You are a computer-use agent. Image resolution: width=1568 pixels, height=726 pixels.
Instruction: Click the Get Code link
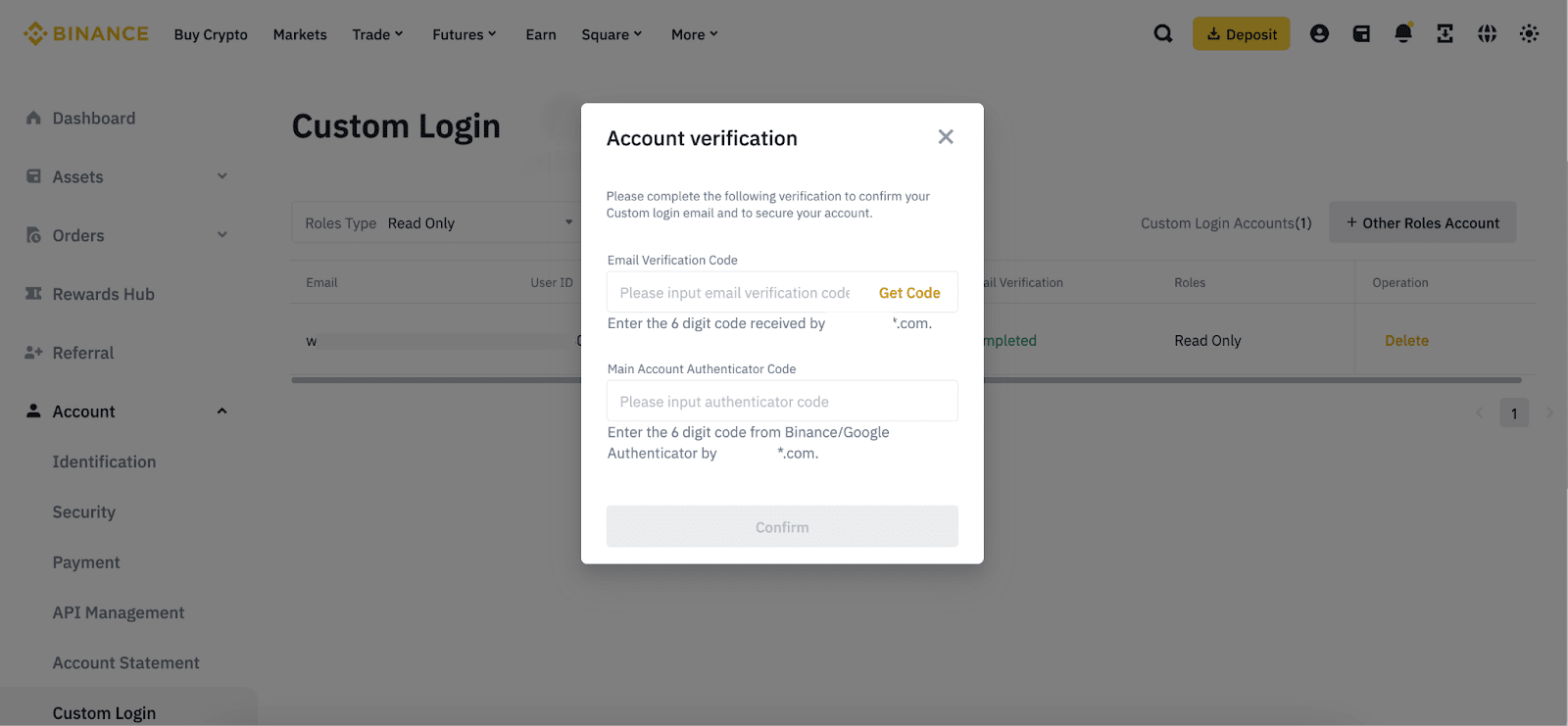(908, 293)
